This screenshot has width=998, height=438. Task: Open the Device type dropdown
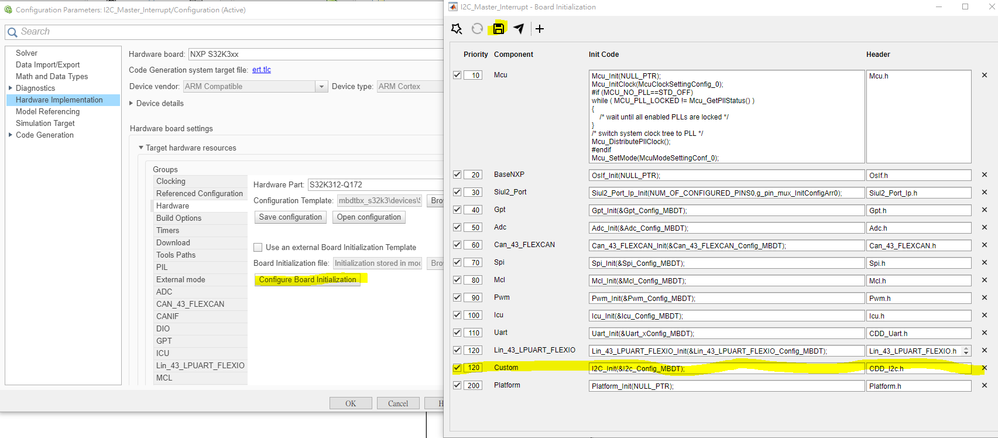point(410,86)
